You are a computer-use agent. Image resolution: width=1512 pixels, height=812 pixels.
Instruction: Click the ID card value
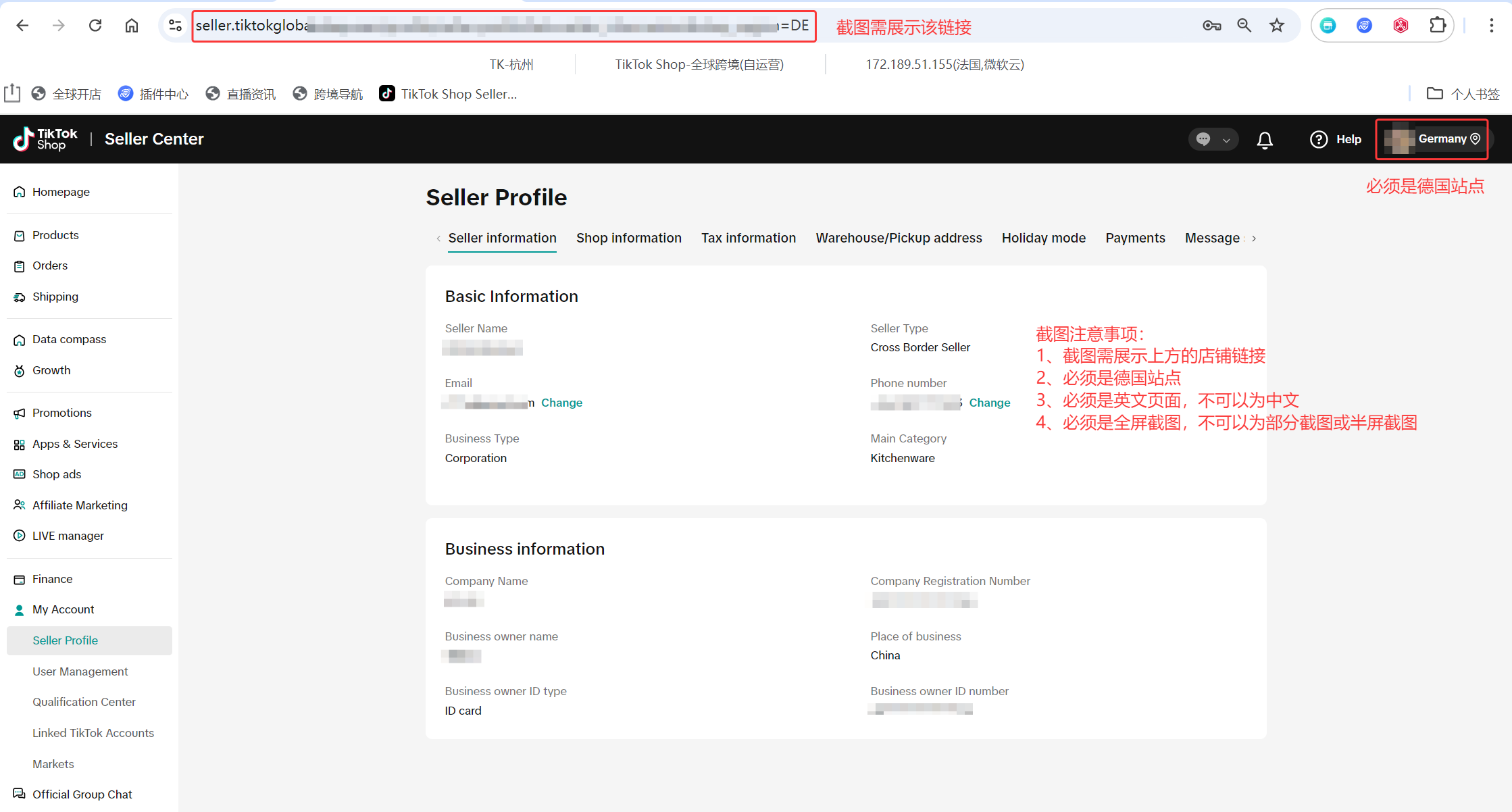463,711
